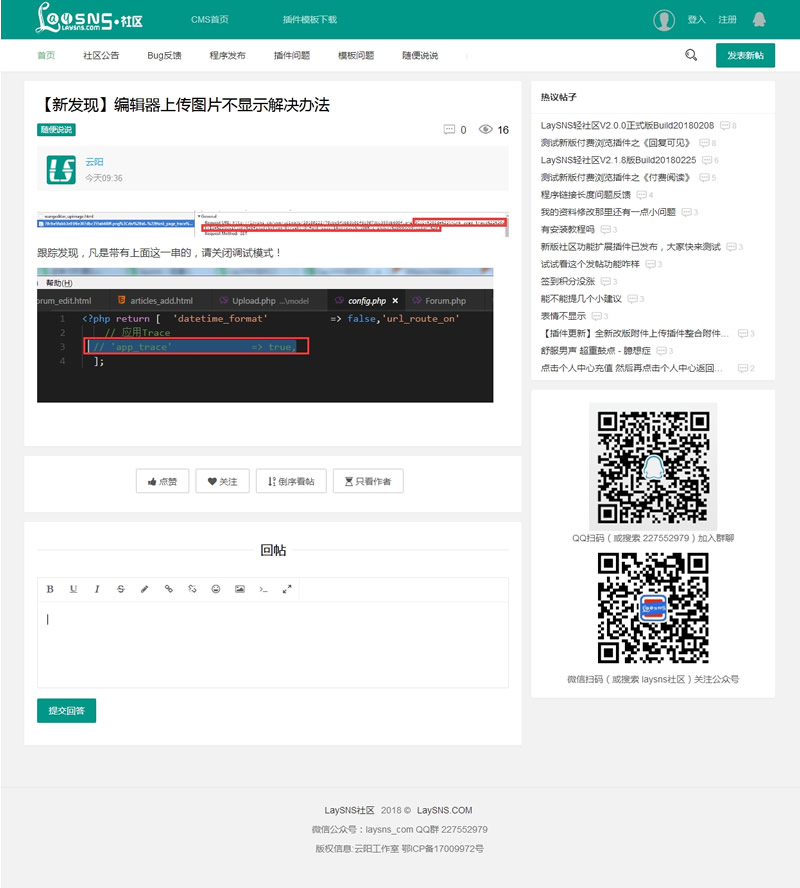Switch to reverse order with 倒序看帖
The height and width of the screenshot is (888, 800).
click(x=291, y=481)
